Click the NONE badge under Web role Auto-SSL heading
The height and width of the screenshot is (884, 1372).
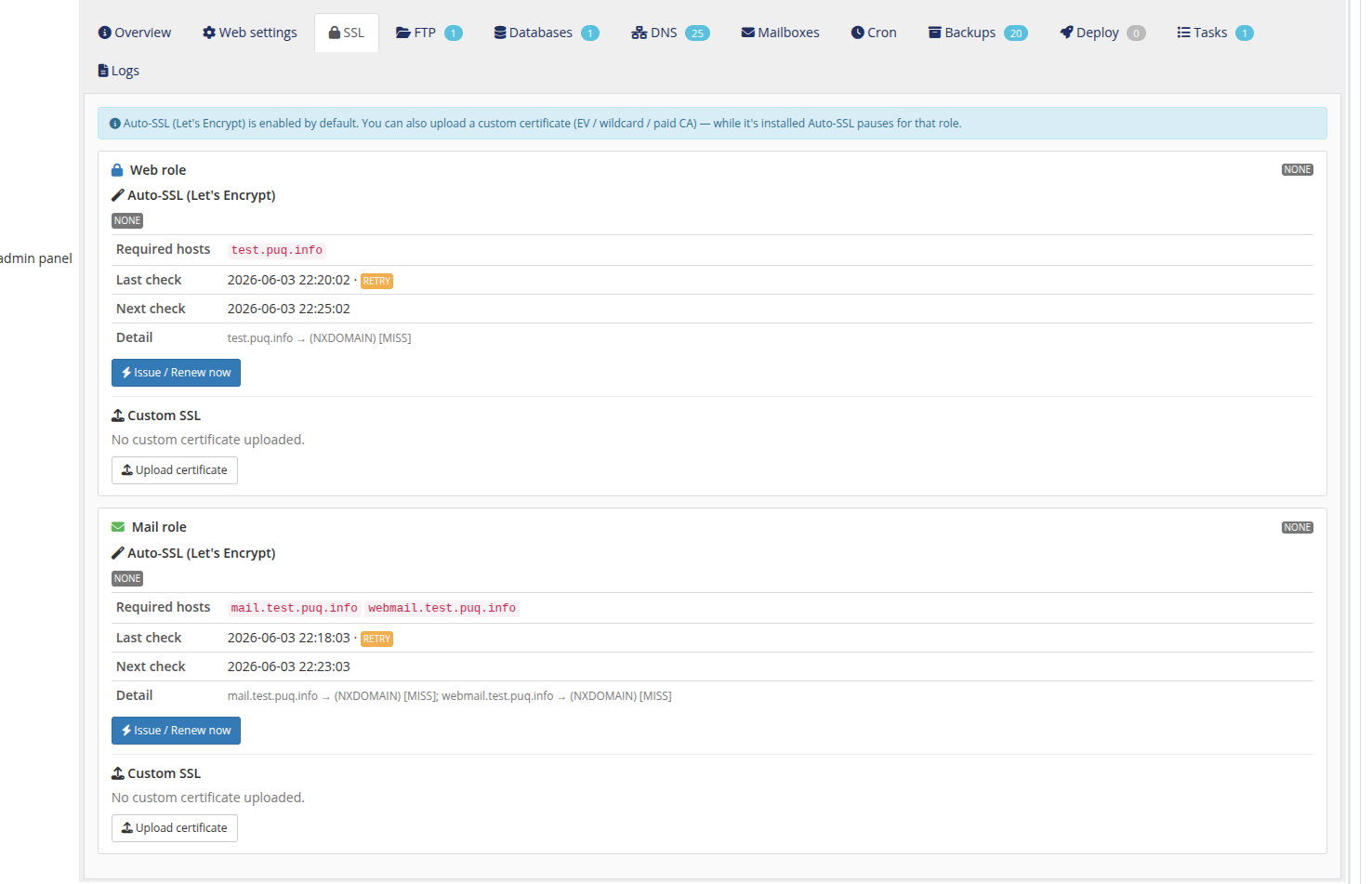127,221
